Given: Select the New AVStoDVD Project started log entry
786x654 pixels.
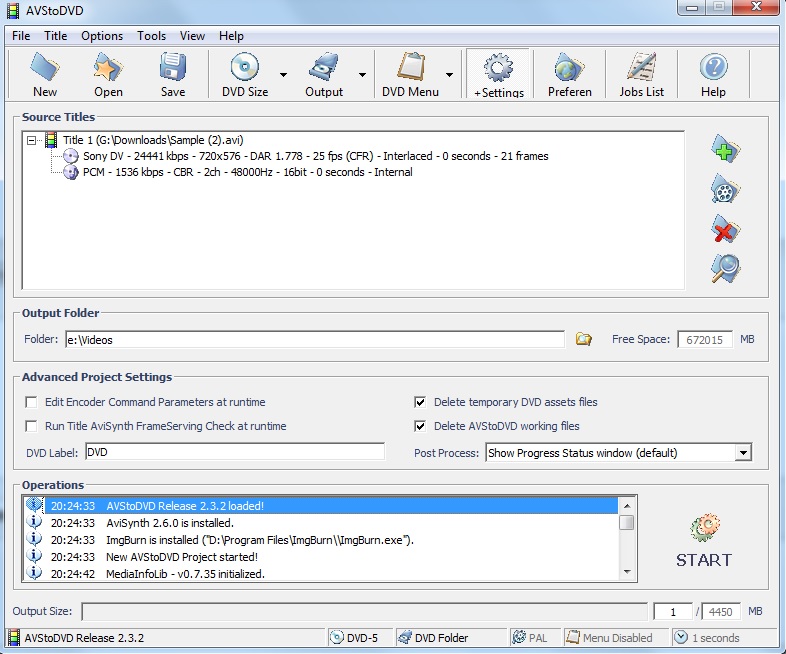Looking at the screenshot, I should (x=321, y=557).
